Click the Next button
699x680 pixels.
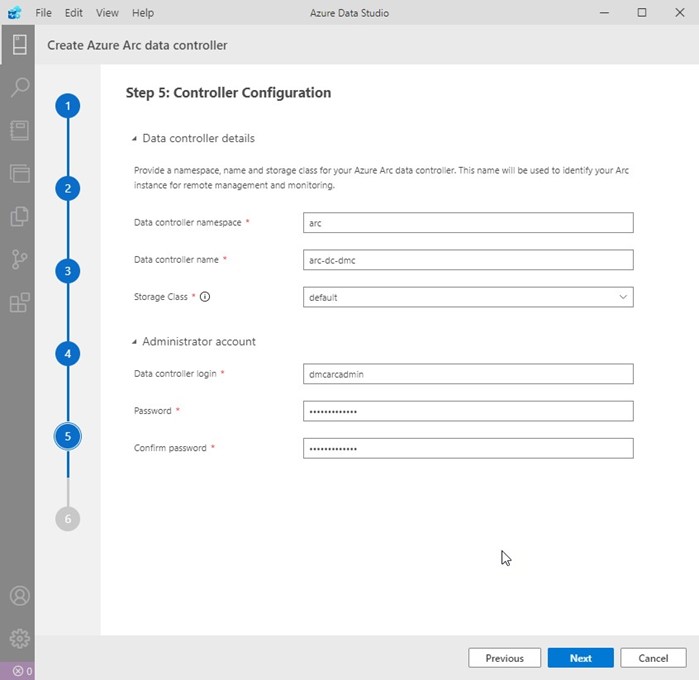pyautogui.click(x=580, y=658)
